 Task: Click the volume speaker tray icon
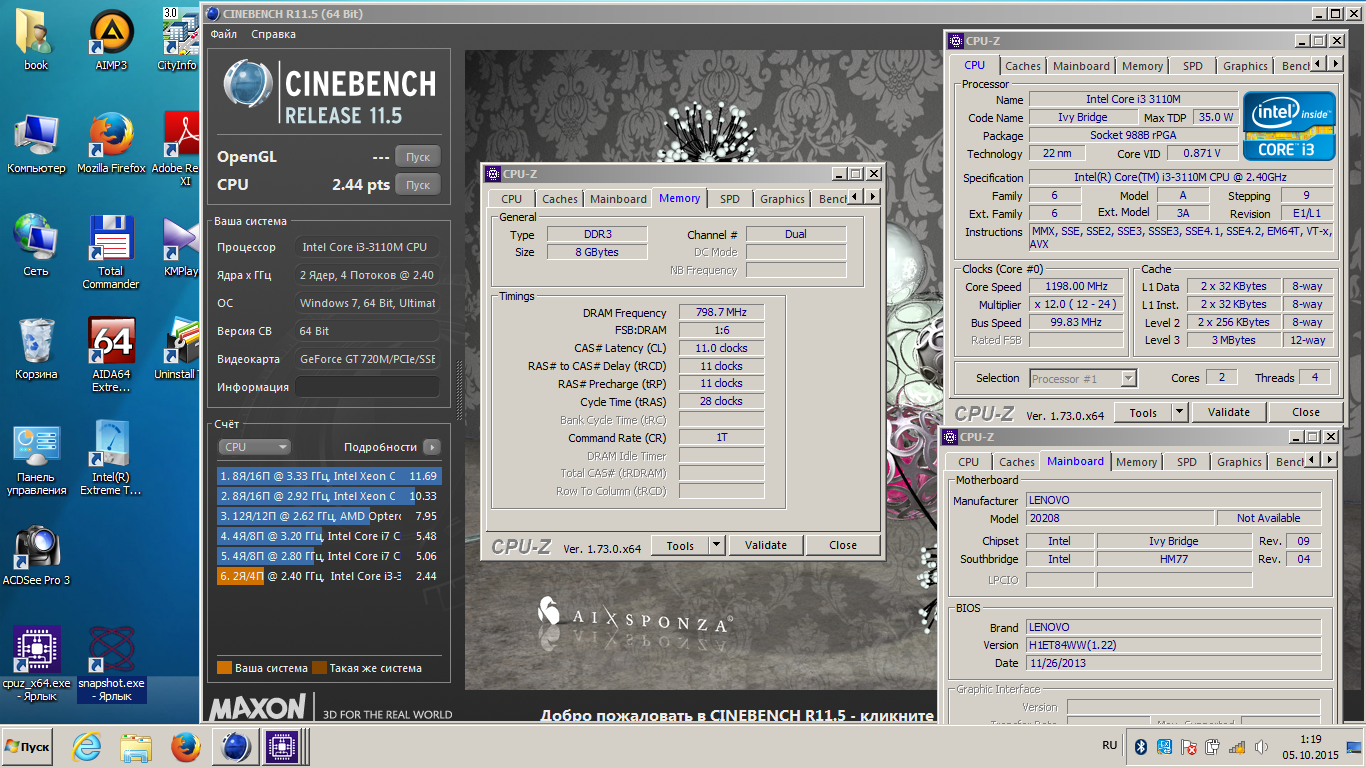(x=1261, y=747)
